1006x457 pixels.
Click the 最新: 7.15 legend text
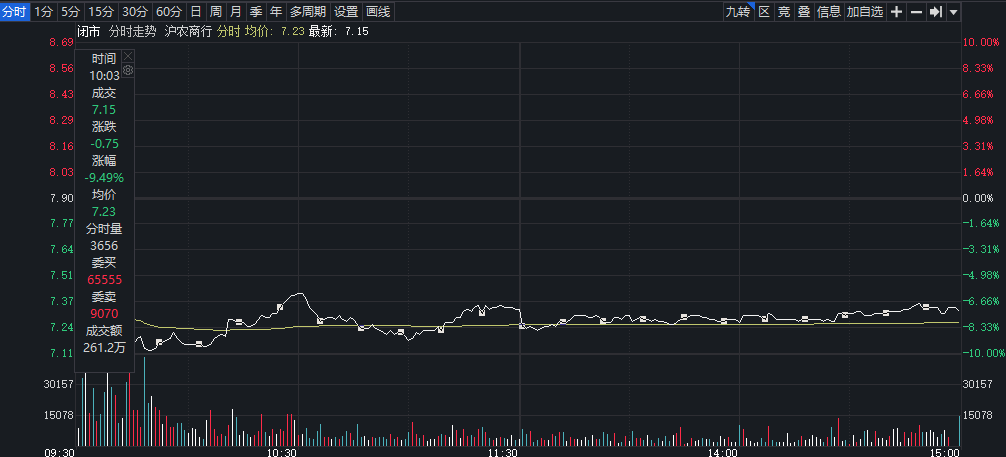tap(339, 31)
